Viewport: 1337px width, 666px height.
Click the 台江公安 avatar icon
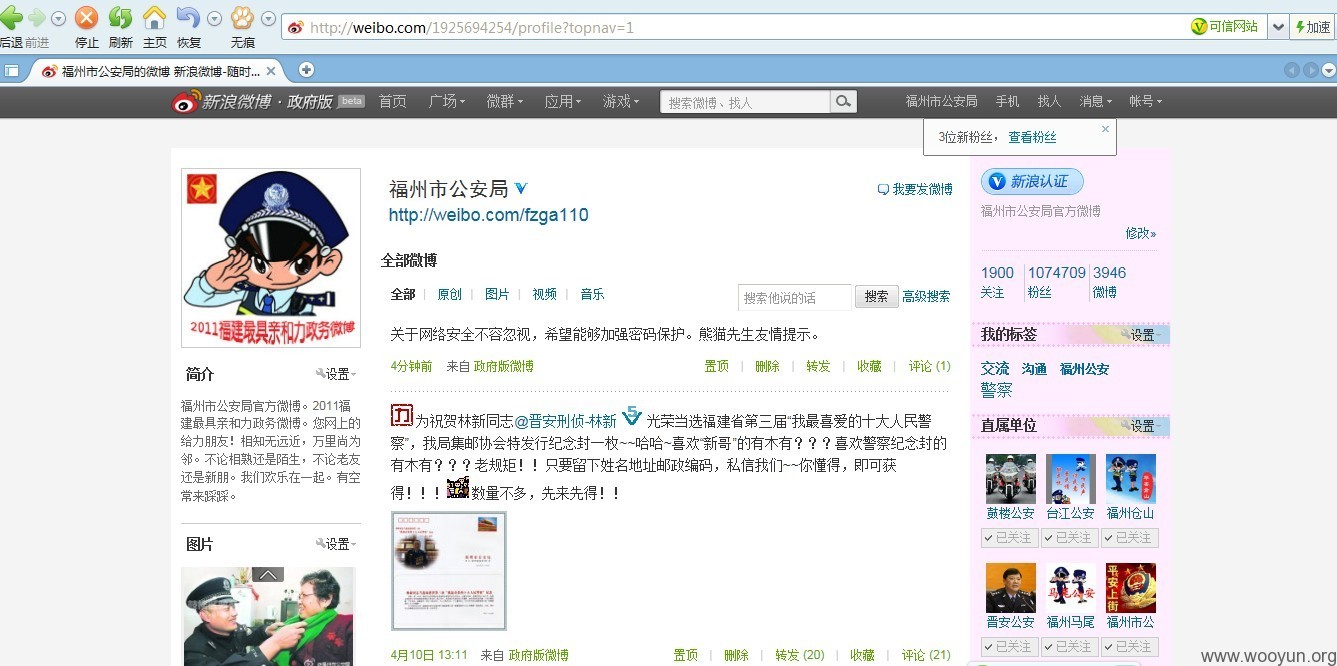tap(1071, 479)
